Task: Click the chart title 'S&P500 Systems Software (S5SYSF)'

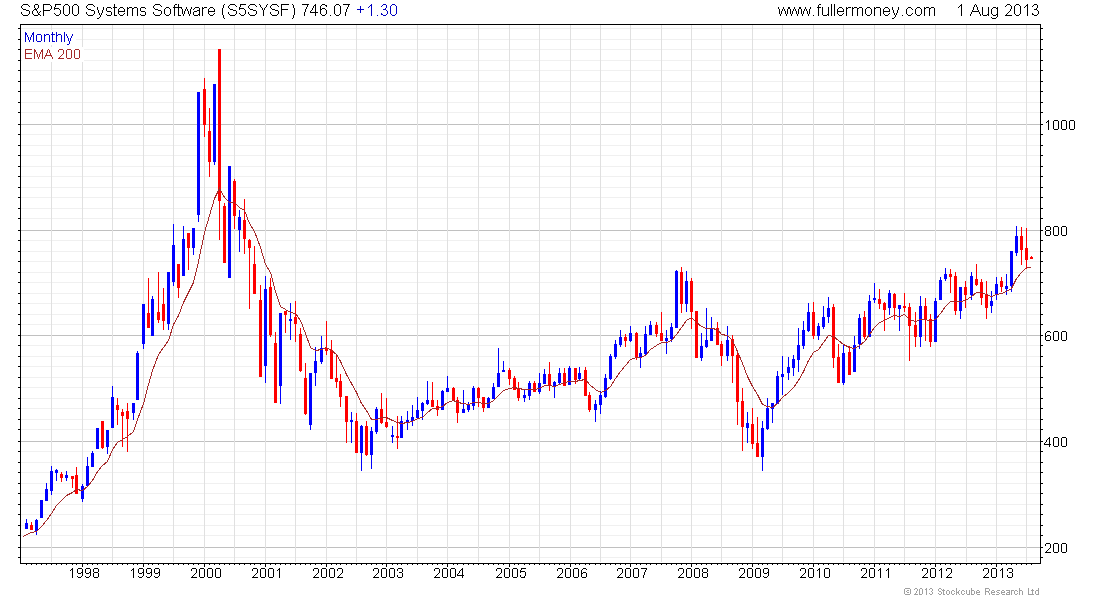Action: pos(158,11)
